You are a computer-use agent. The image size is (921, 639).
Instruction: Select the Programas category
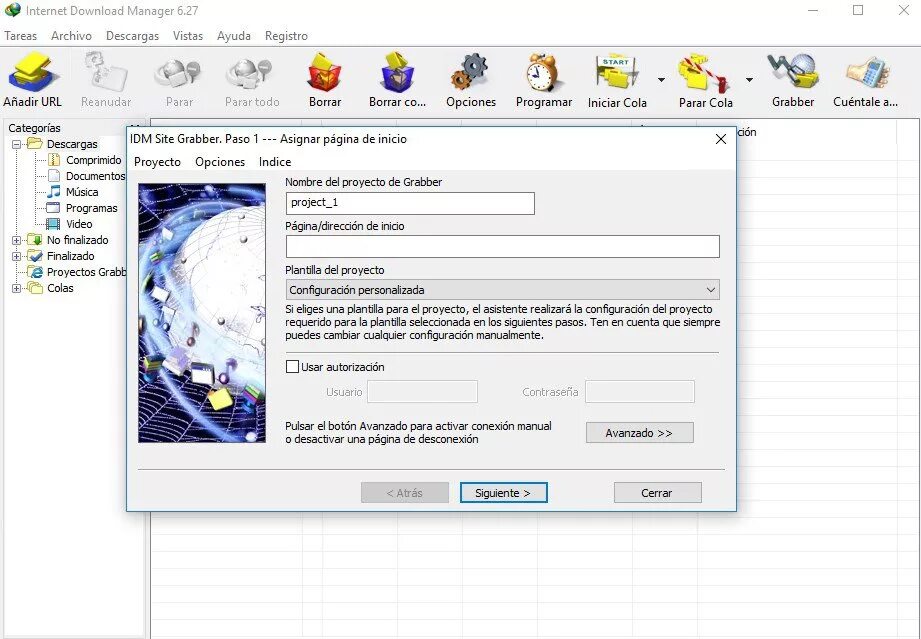91,208
